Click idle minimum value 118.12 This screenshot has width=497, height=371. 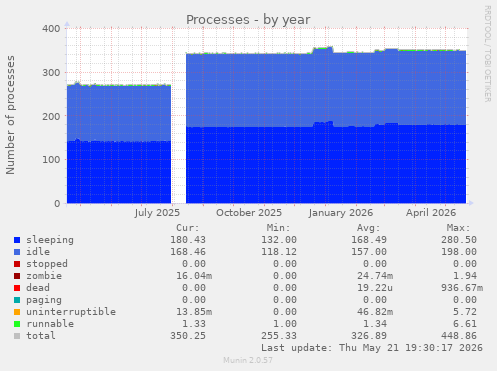(x=279, y=252)
